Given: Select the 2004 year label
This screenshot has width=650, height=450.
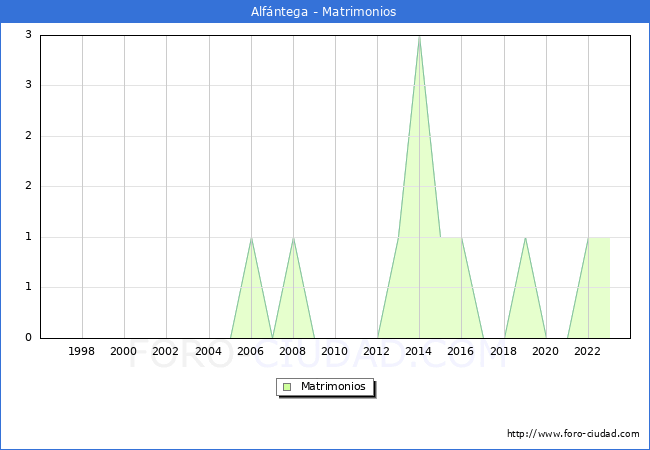Looking at the screenshot, I should [x=209, y=351].
